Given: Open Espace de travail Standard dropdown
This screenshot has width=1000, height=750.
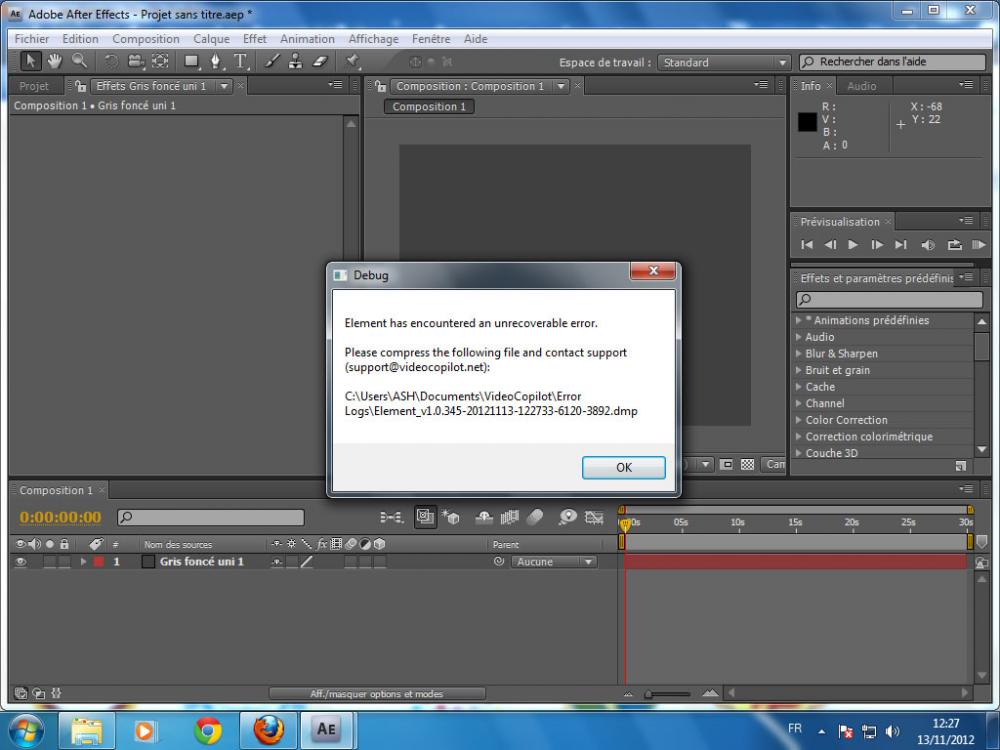Looking at the screenshot, I should (x=724, y=62).
